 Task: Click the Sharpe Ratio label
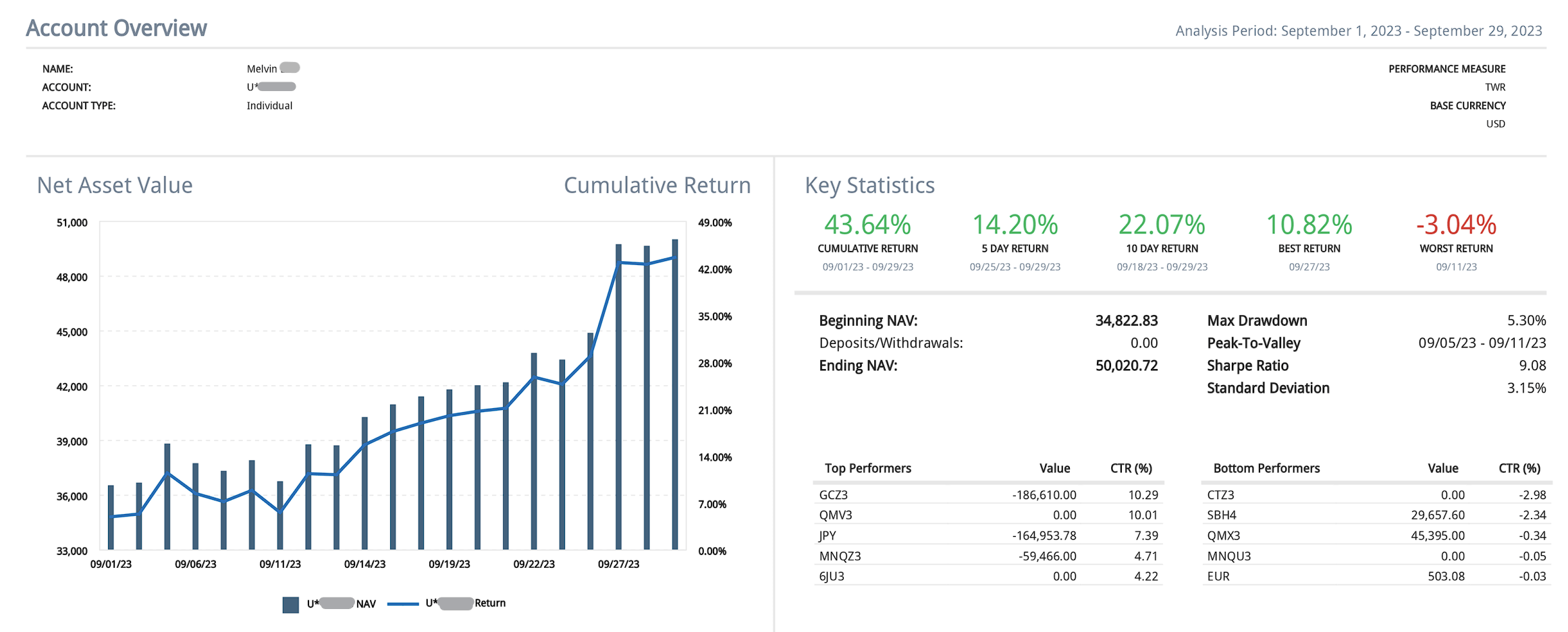[x=1247, y=366]
